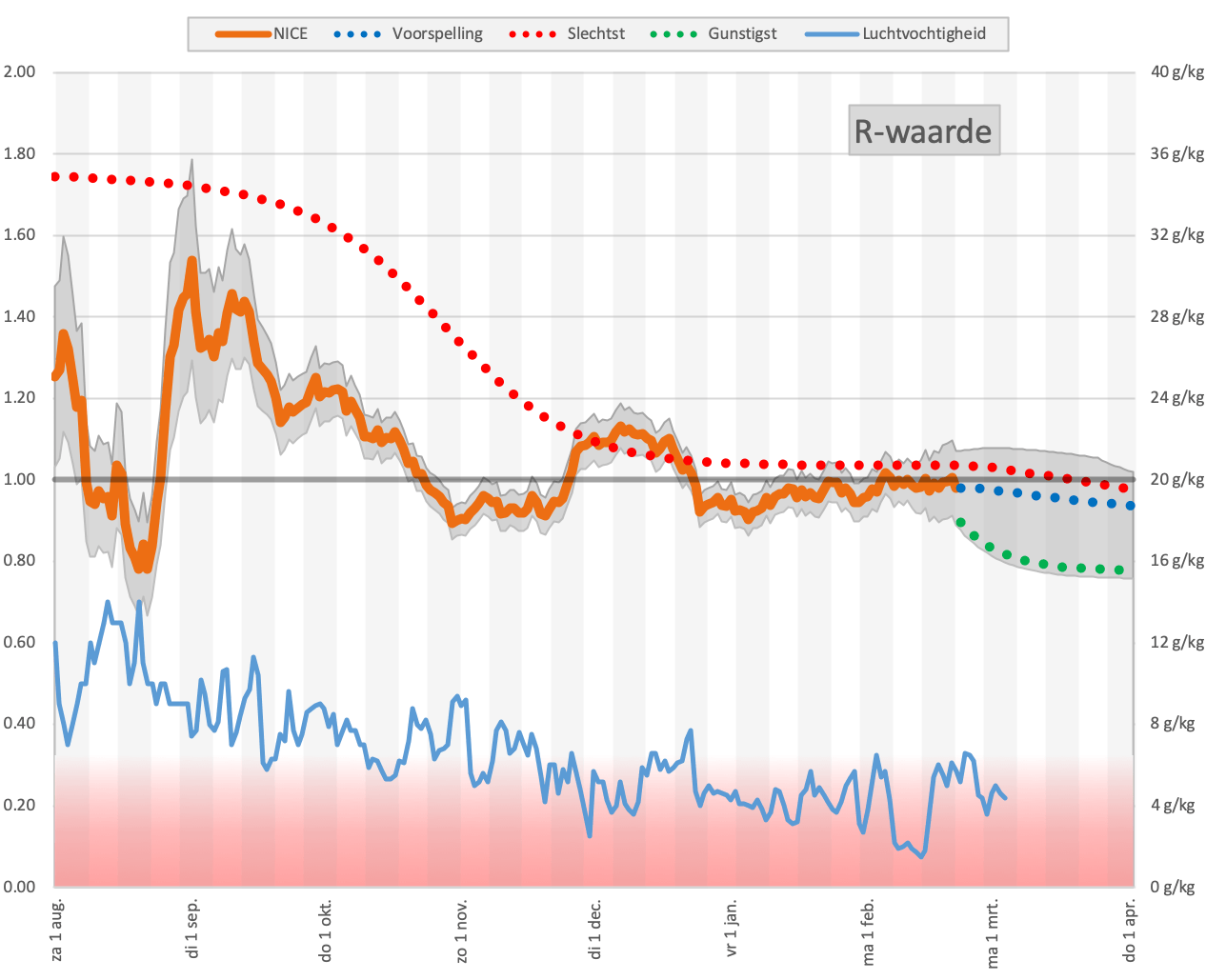Click the 'do 1 okt.' date label
This screenshot has width=1206, height=980.
[327, 929]
